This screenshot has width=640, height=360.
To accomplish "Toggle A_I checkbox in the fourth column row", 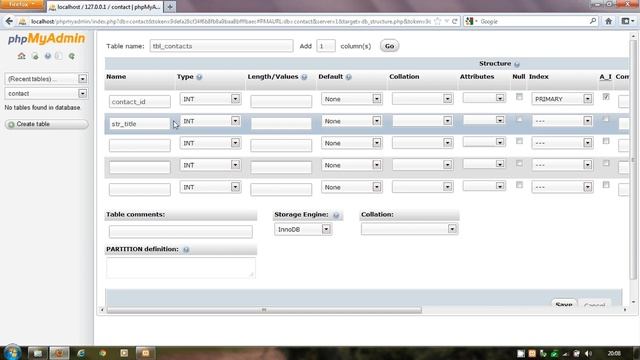I will point(606,163).
